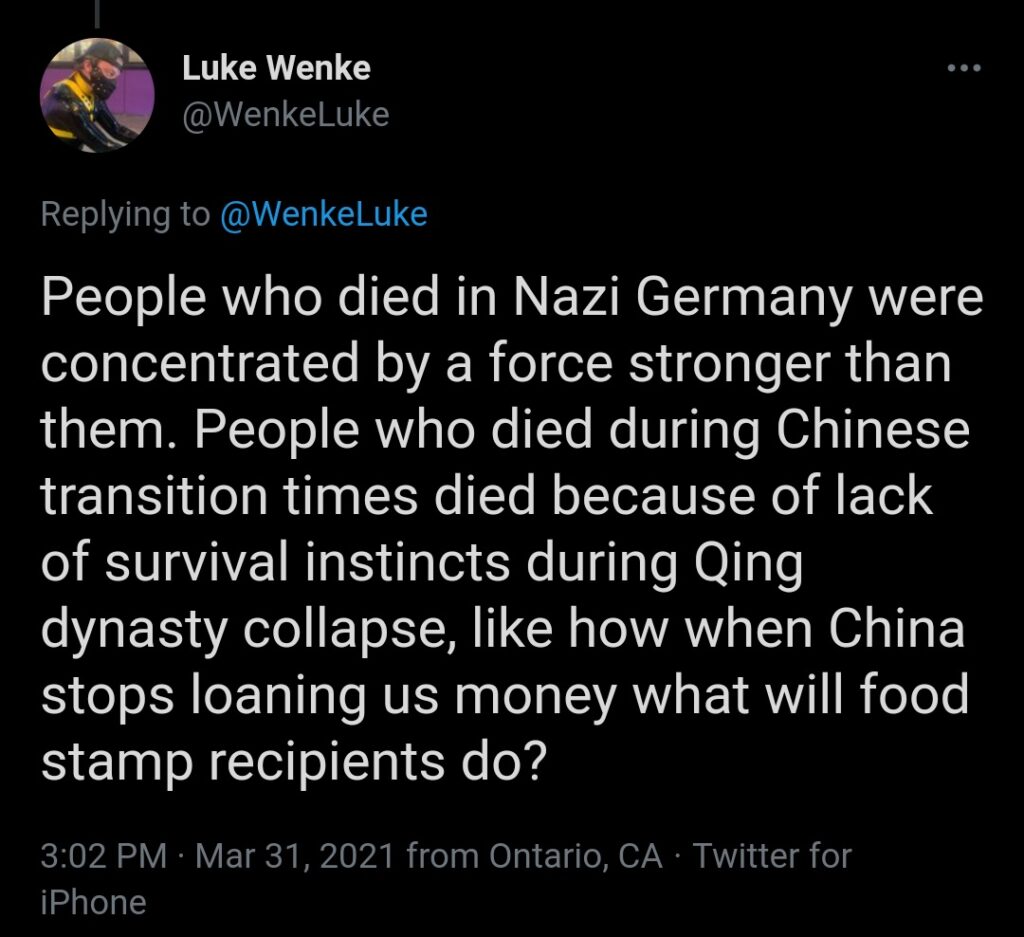Open the tweet timestamp '3:02 PM'

100,856
